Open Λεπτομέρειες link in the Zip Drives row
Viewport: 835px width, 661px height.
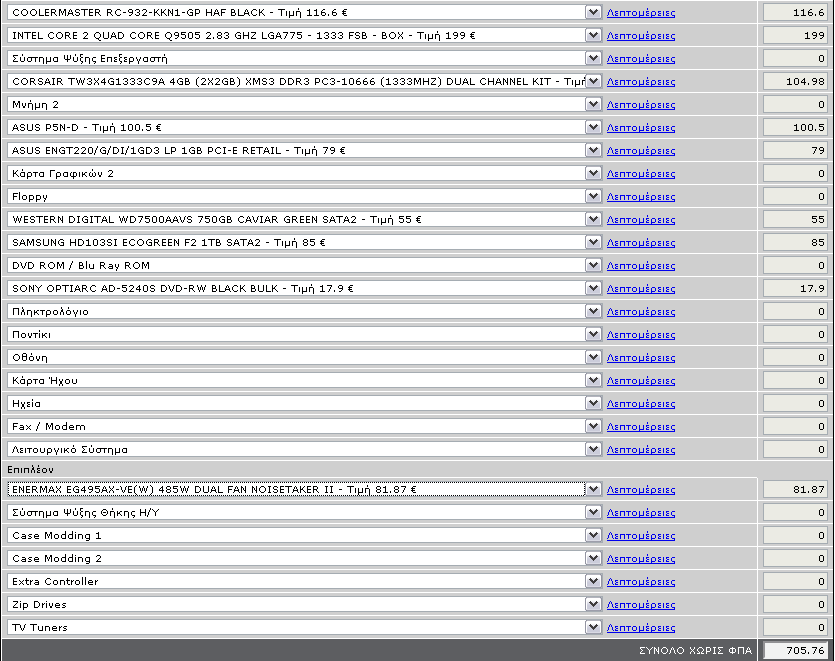(641, 605)
